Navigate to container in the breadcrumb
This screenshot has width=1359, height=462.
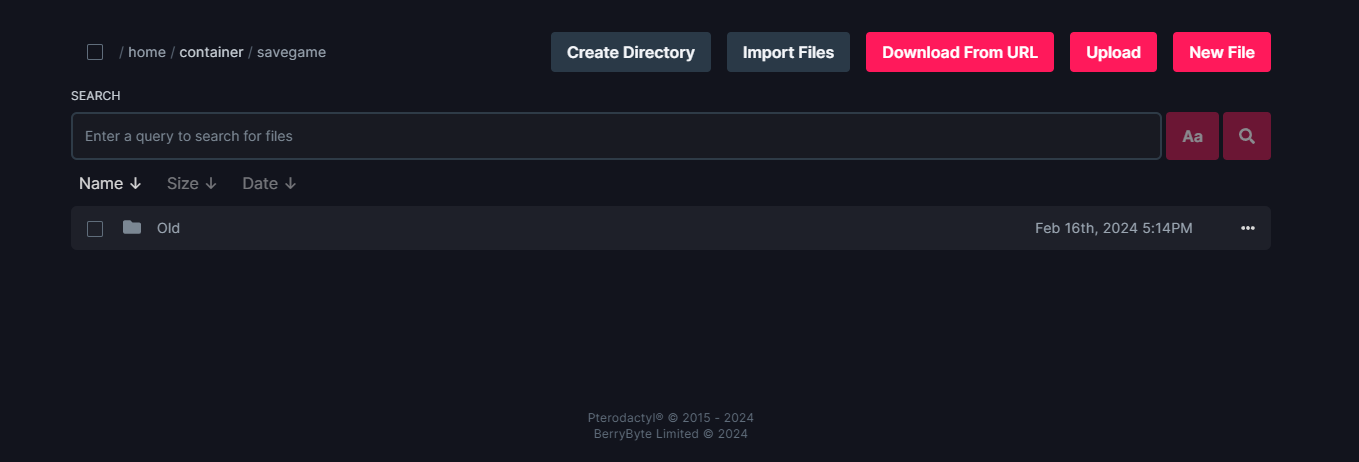click(x=211, y=52)
